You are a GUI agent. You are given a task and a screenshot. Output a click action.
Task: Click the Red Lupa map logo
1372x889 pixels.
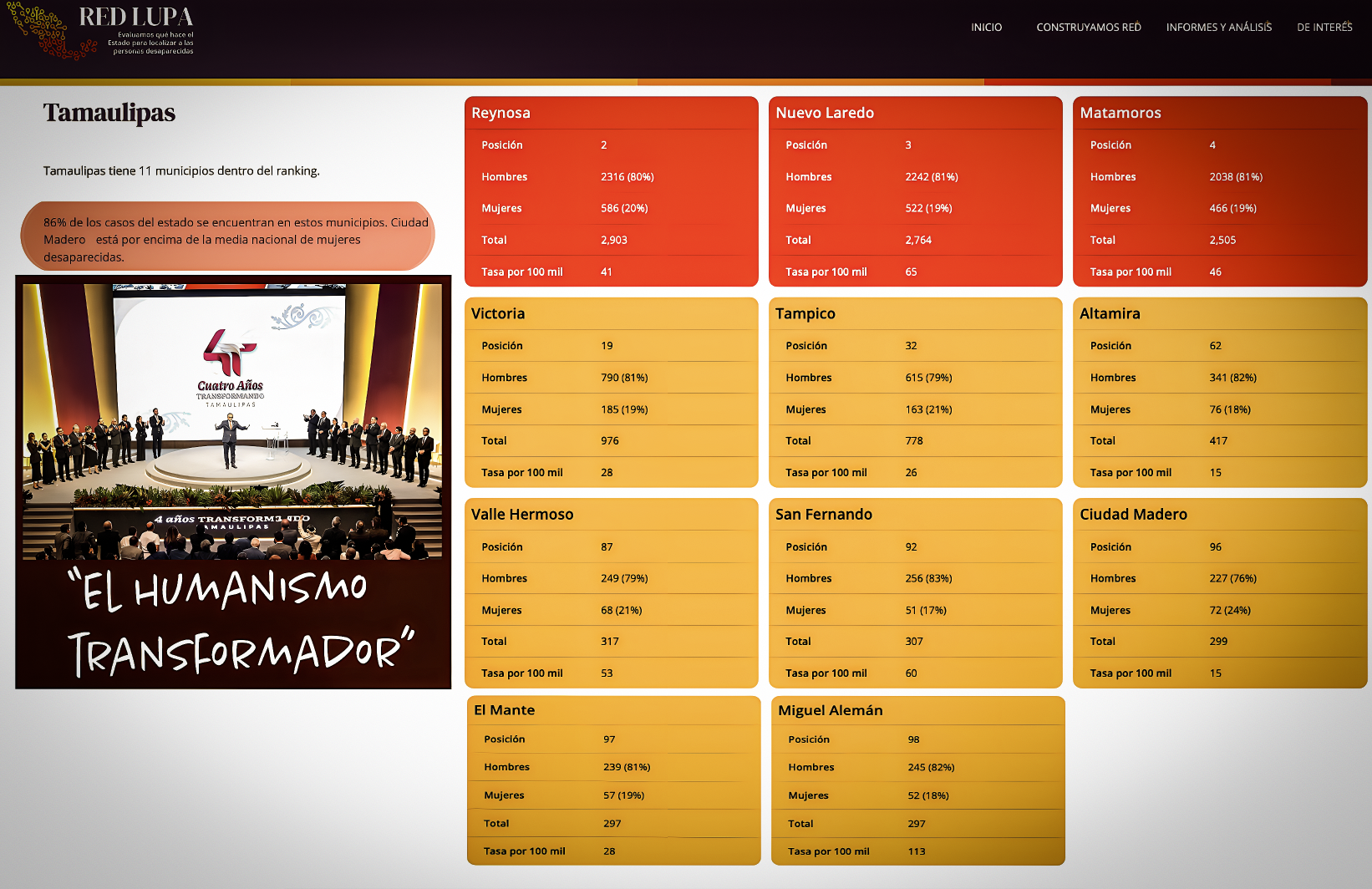tap(50, 31)
